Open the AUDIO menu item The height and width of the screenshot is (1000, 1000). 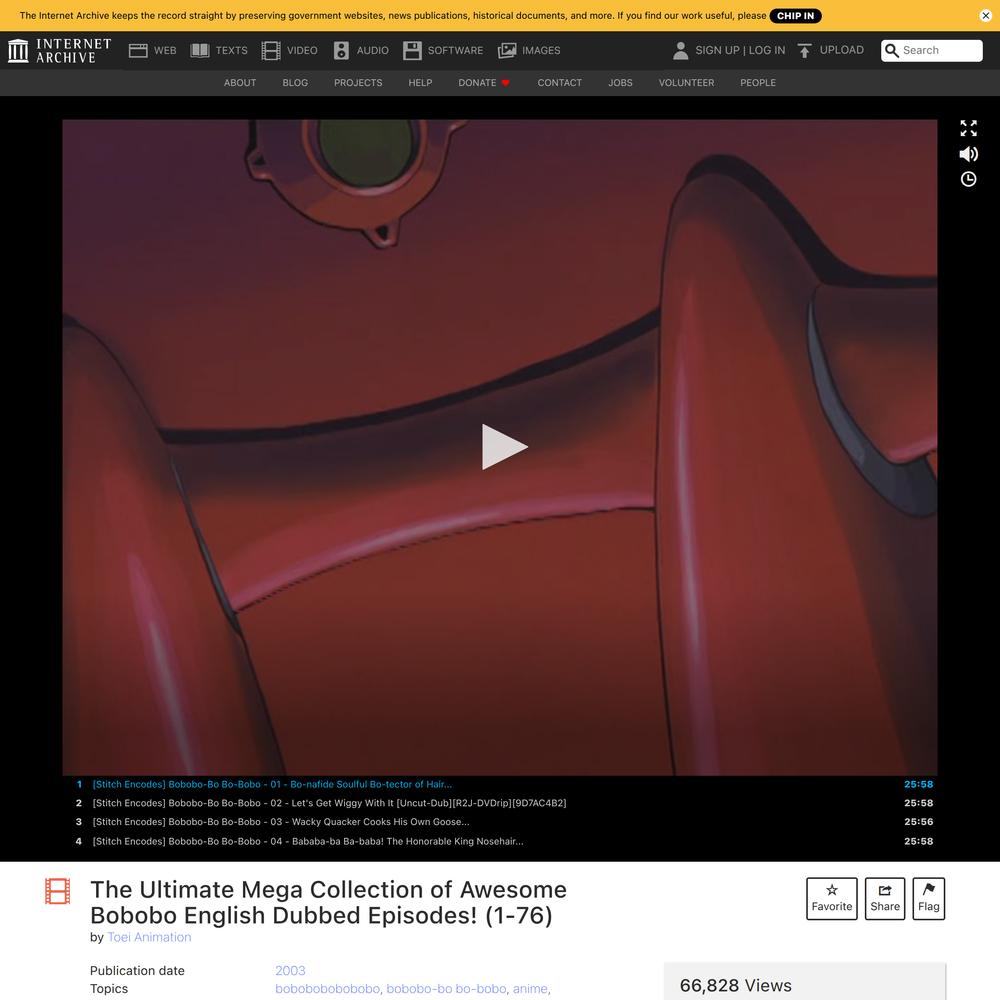372,50
